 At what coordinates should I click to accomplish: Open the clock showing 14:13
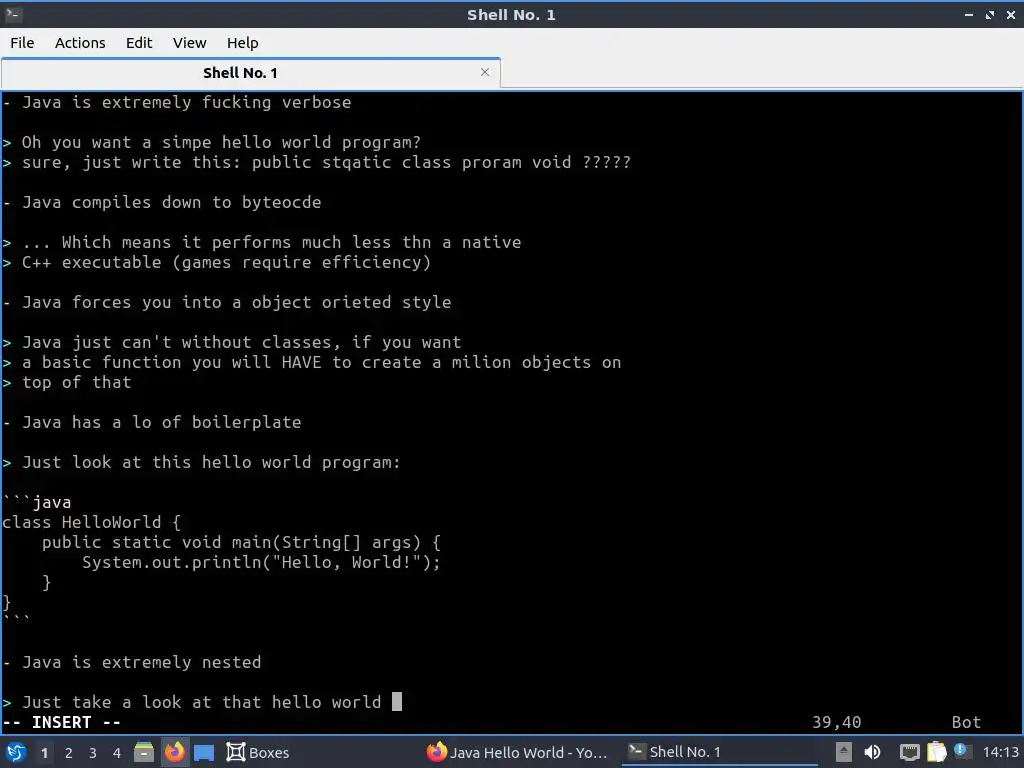pos(1000,752)
